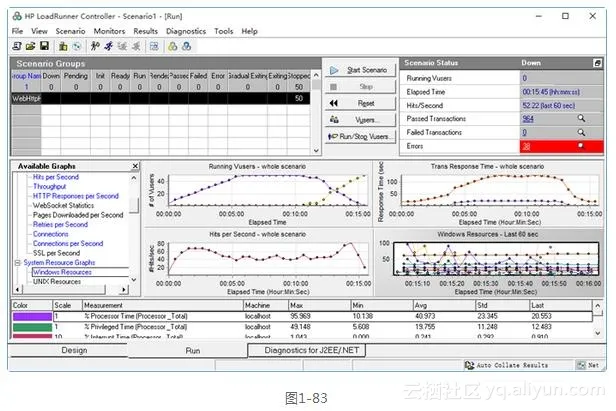The image size is (616, 411).
Task: Open the View menu
Action: (39, 31)
